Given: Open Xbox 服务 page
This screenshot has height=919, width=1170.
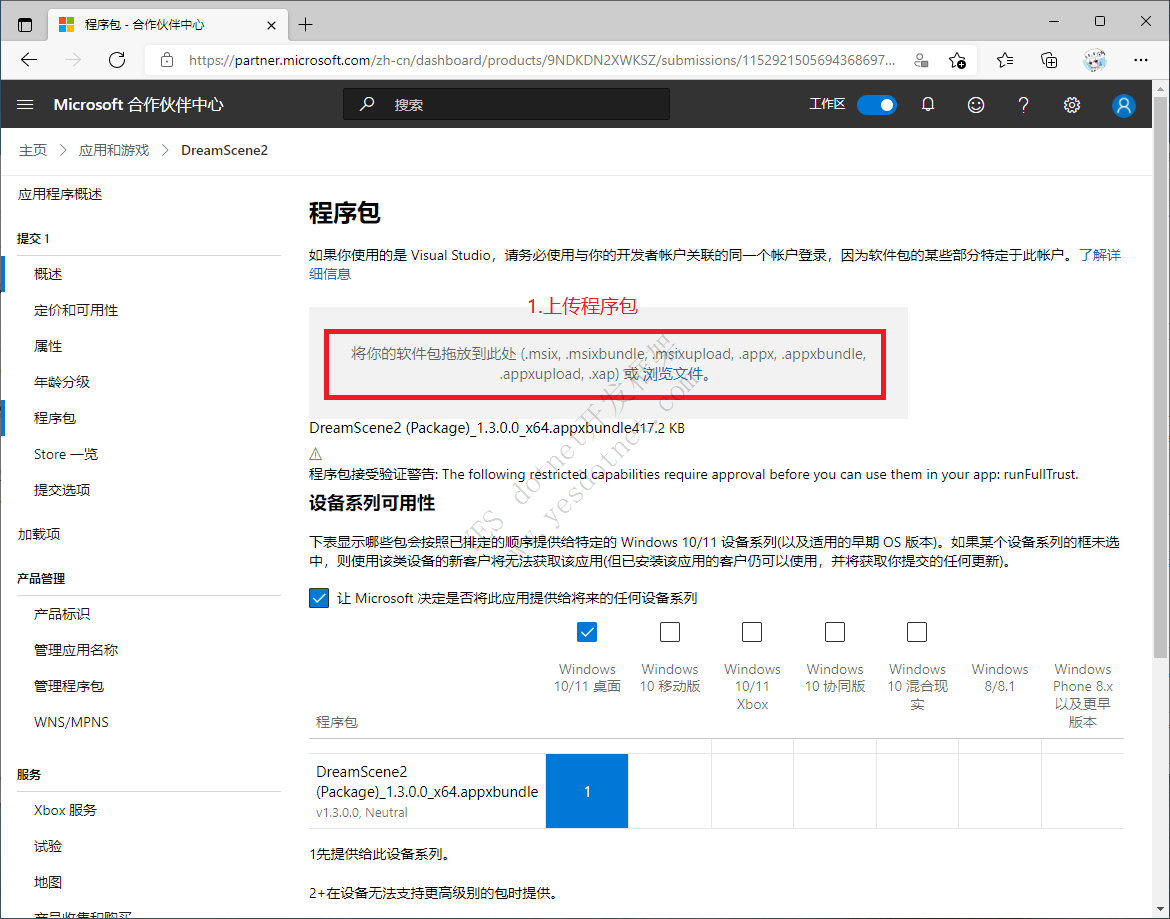Looking at the screenshot, I should pyautogui.click(x=65, y=810).
